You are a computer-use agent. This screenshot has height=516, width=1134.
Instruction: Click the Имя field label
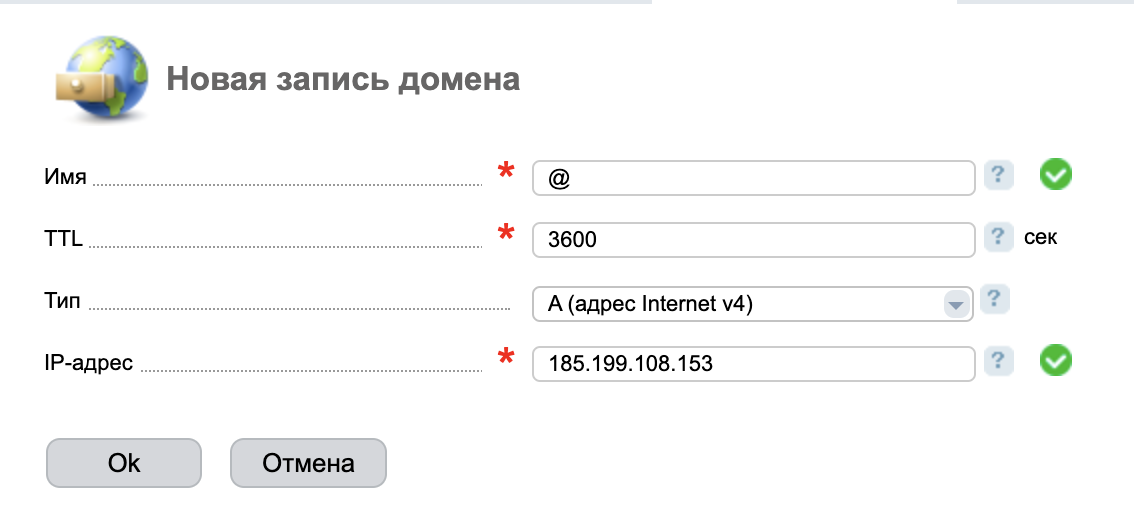(66, 178)
